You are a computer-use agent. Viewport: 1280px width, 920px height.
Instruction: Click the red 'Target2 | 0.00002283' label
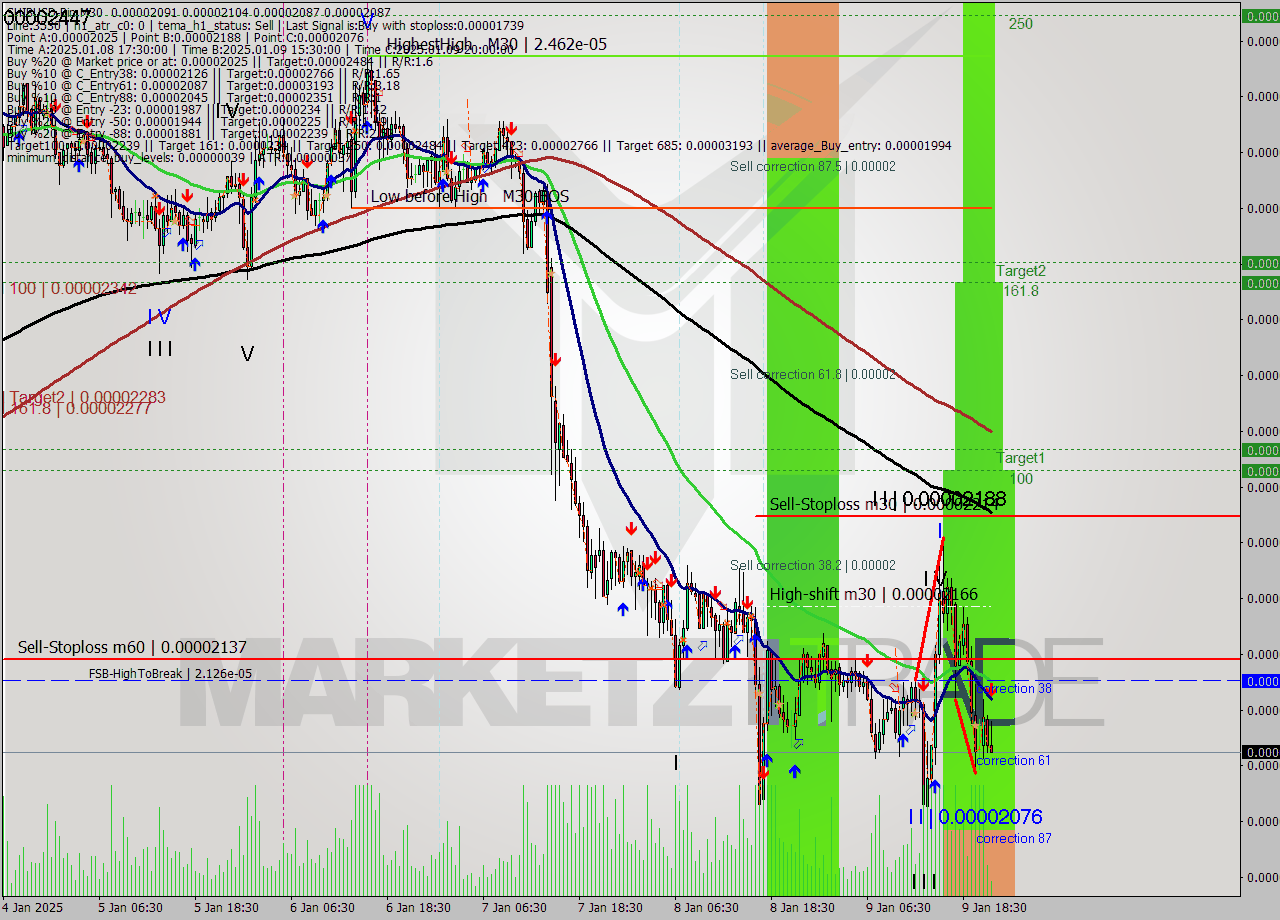87,397
